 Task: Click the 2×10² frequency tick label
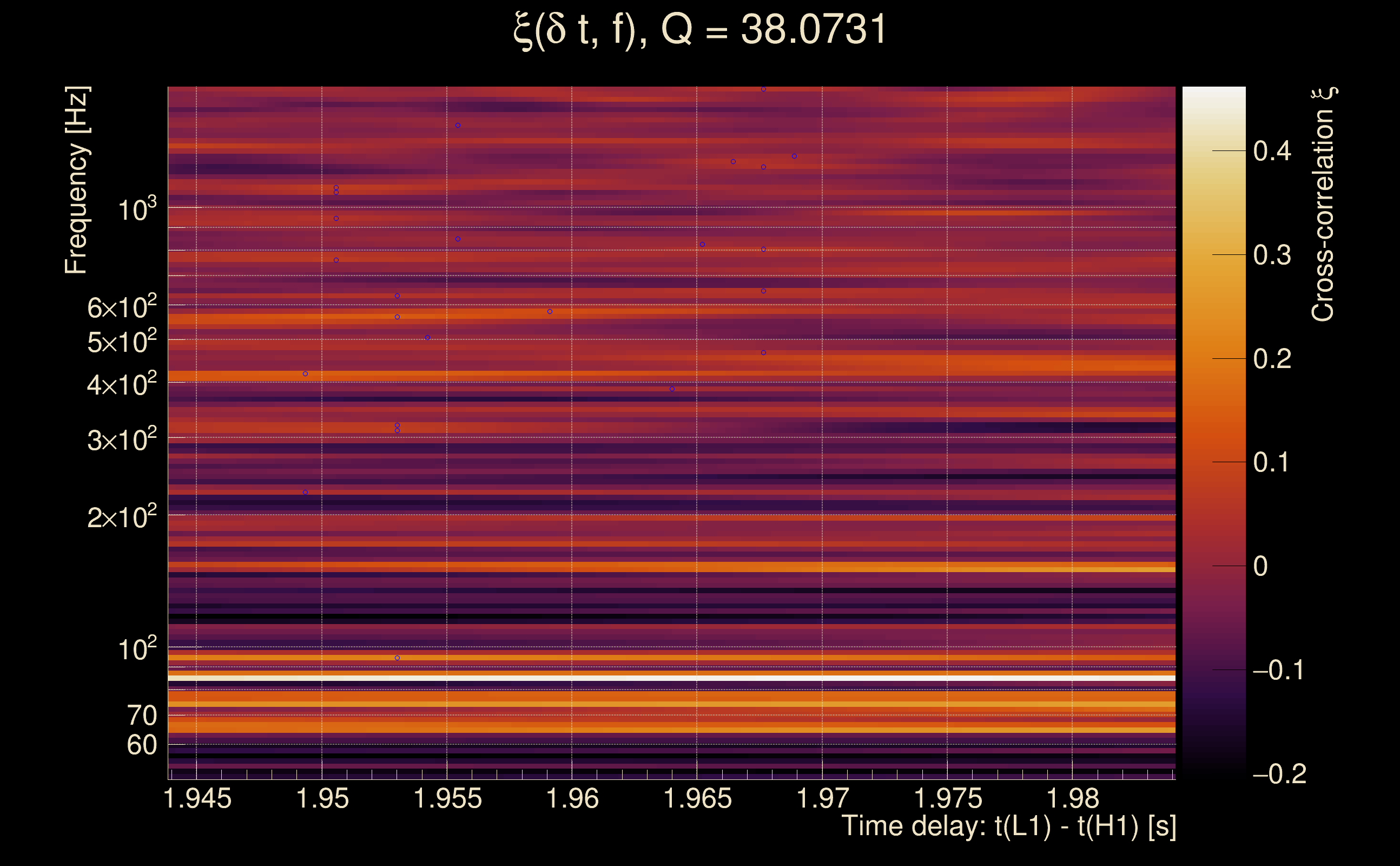tap(121, 517)
